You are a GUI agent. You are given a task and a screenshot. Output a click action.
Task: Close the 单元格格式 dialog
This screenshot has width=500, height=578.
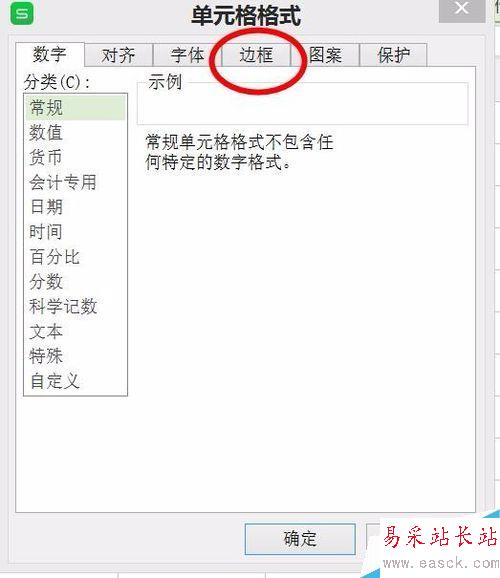[462, 10]
